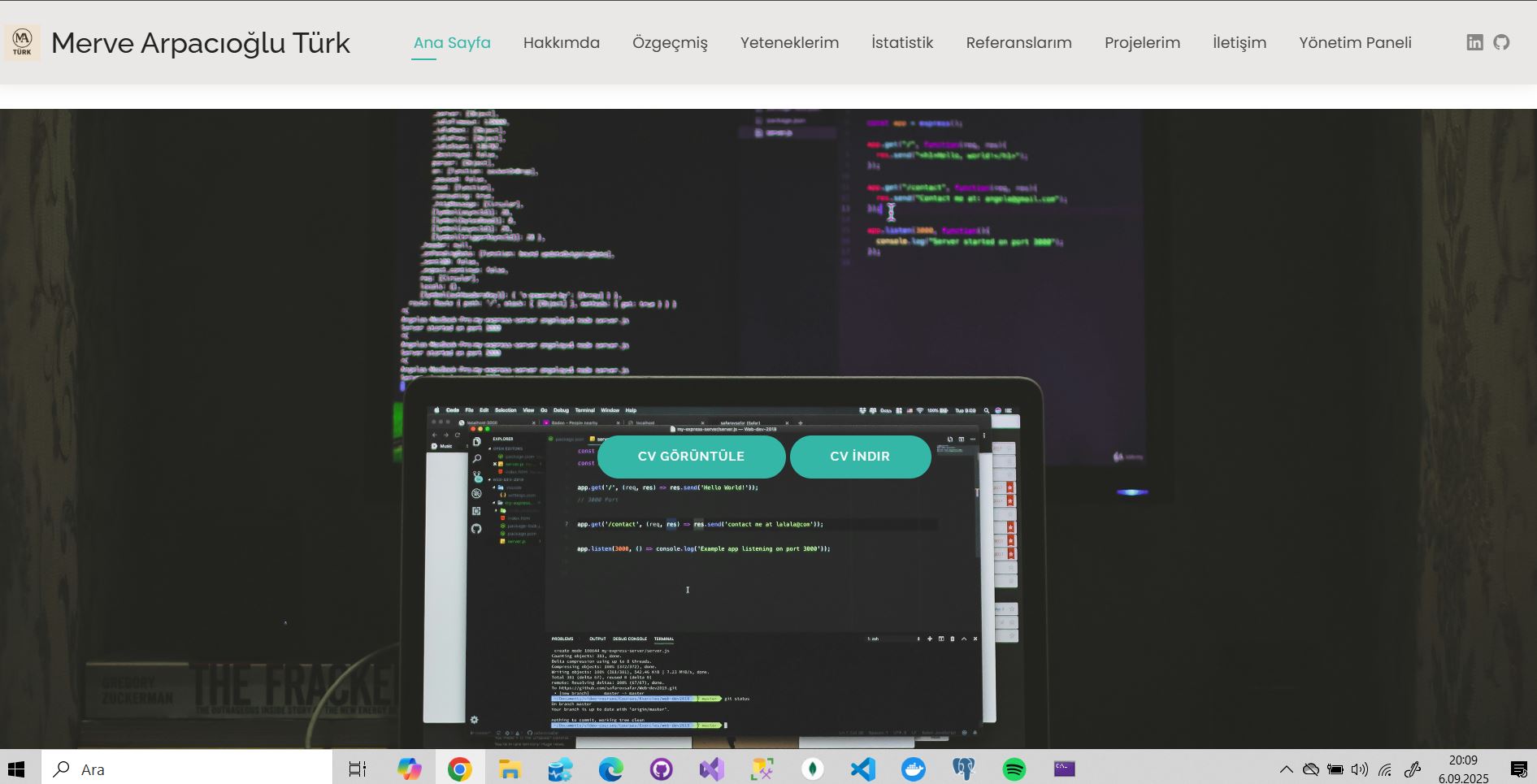Open Docker Desktop from the taskbar
Screen dimensions: 1537x784
click(913, 769)
